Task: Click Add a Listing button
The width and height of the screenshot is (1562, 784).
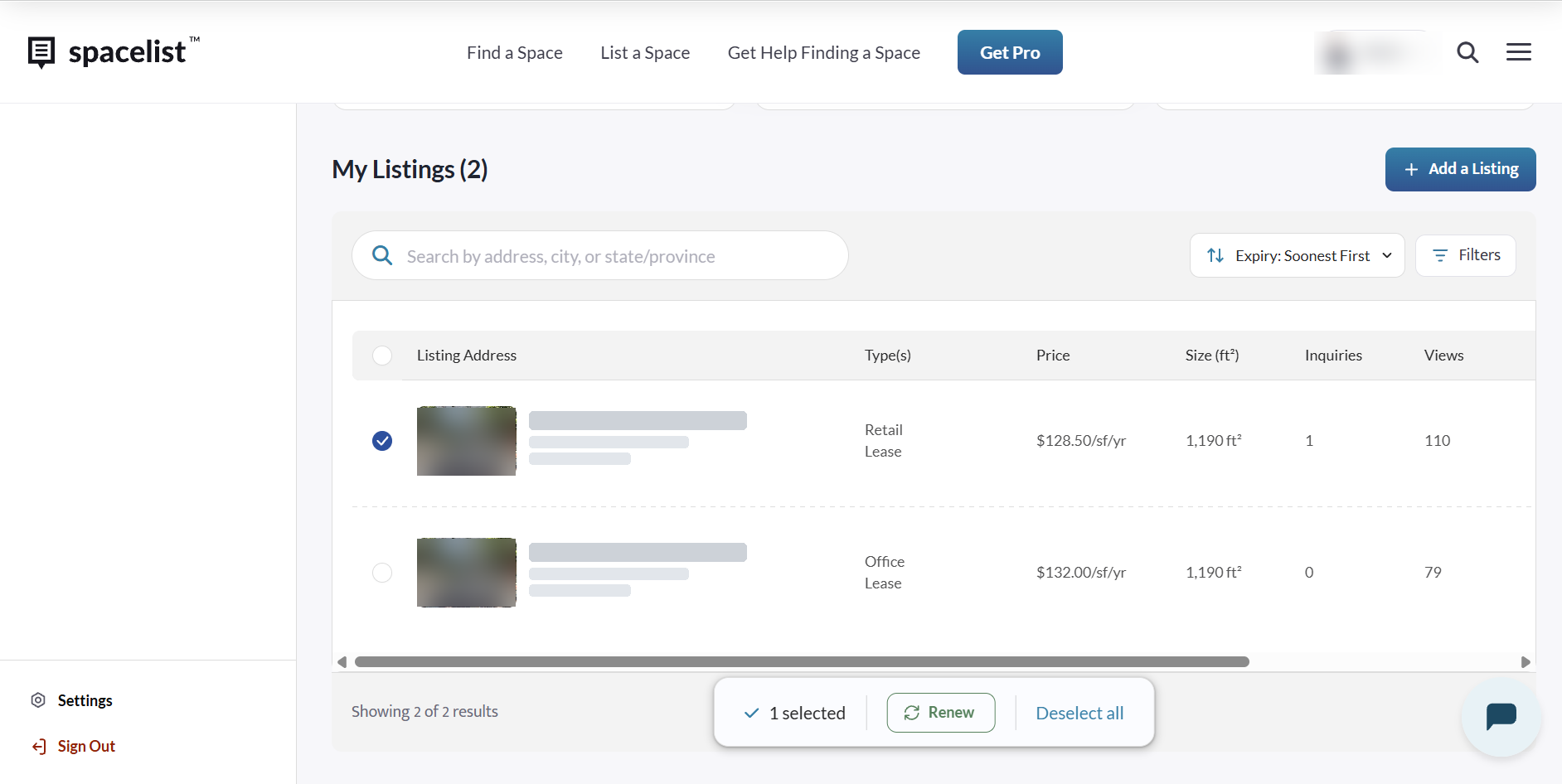Action: [1460, 169]
